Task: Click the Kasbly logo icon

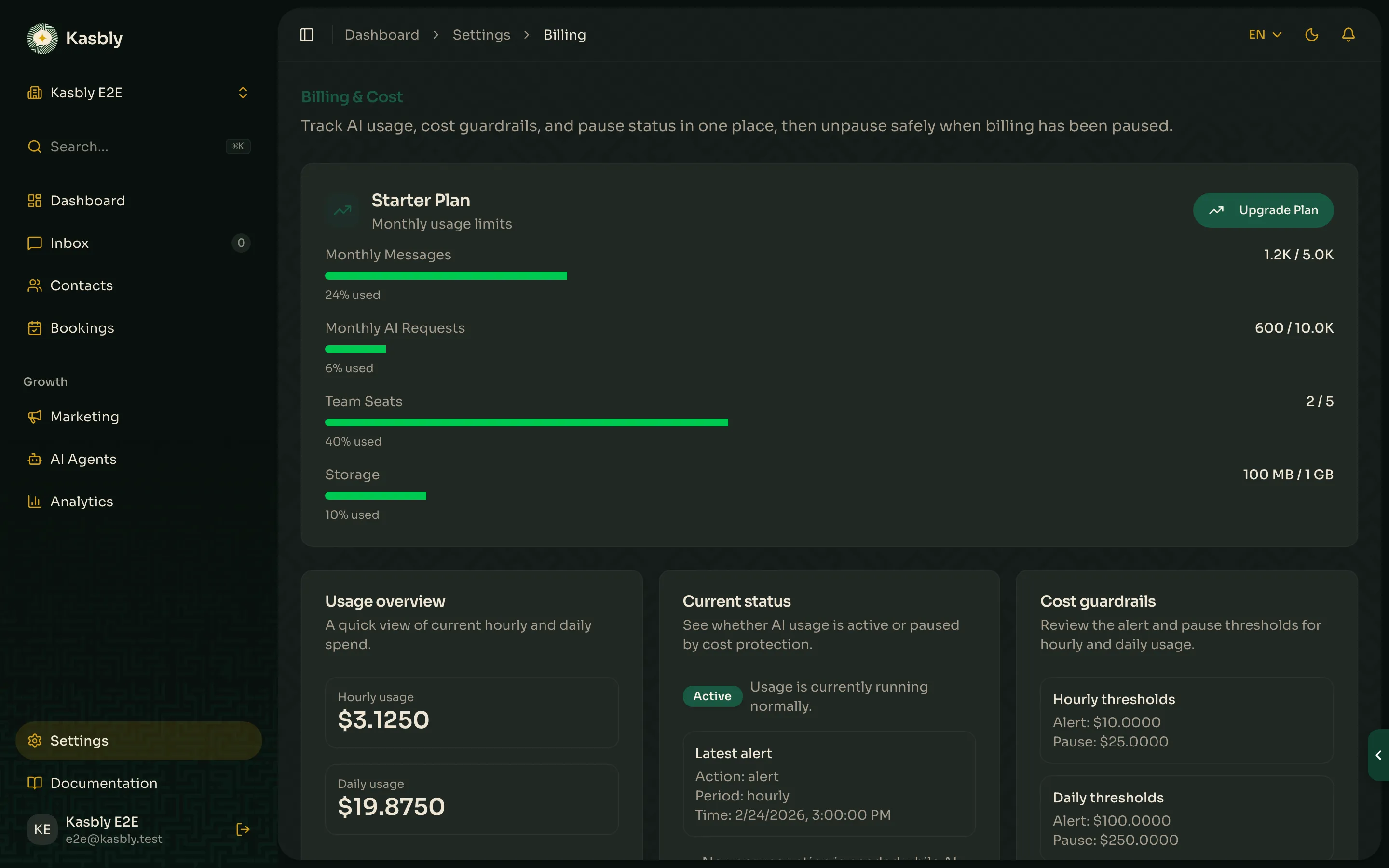Action: point(42,38)
